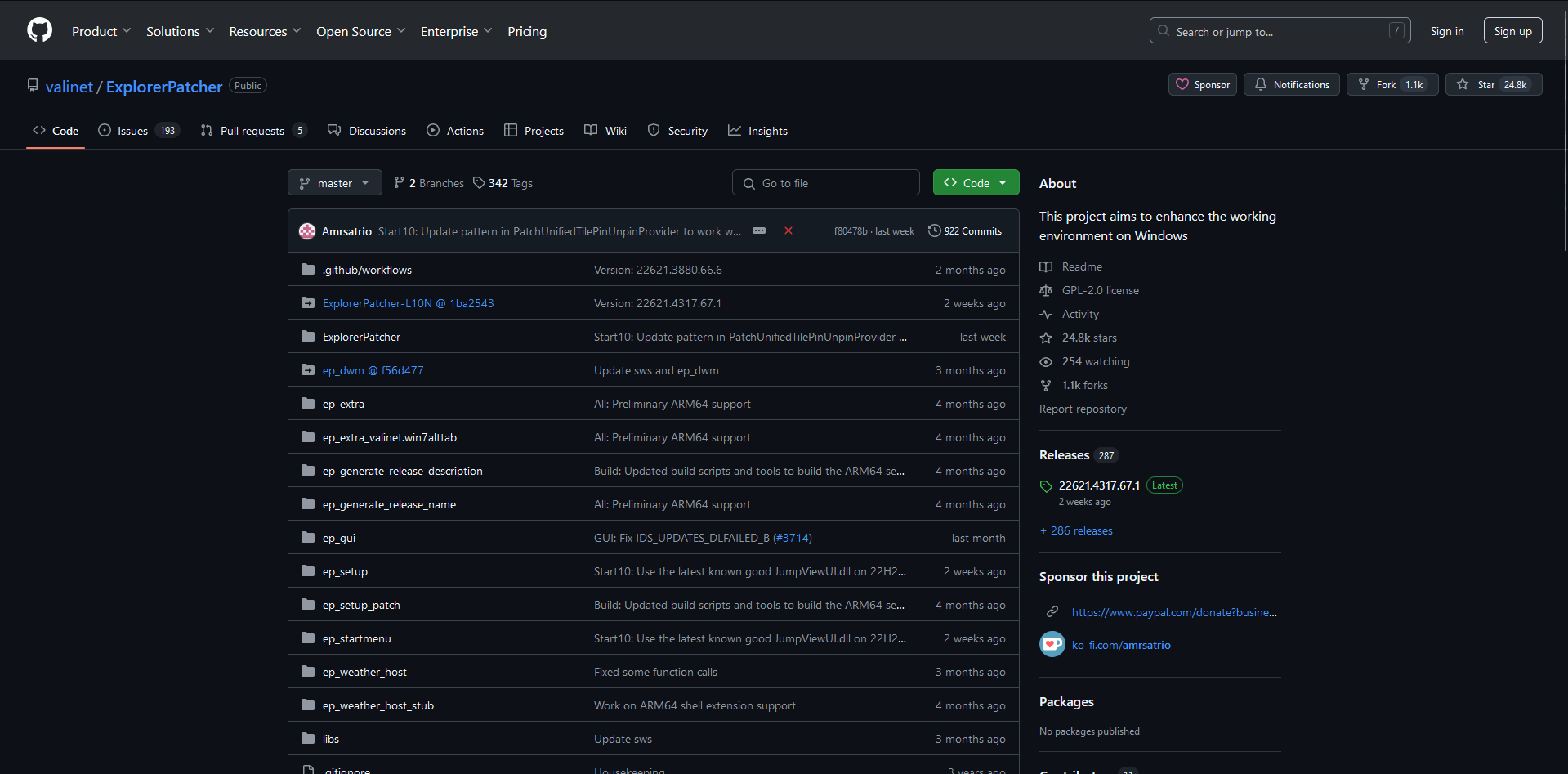This screenshot has width=1568, height=774.
Task: Open the + 286 releases link
Action: (1076, 530)
